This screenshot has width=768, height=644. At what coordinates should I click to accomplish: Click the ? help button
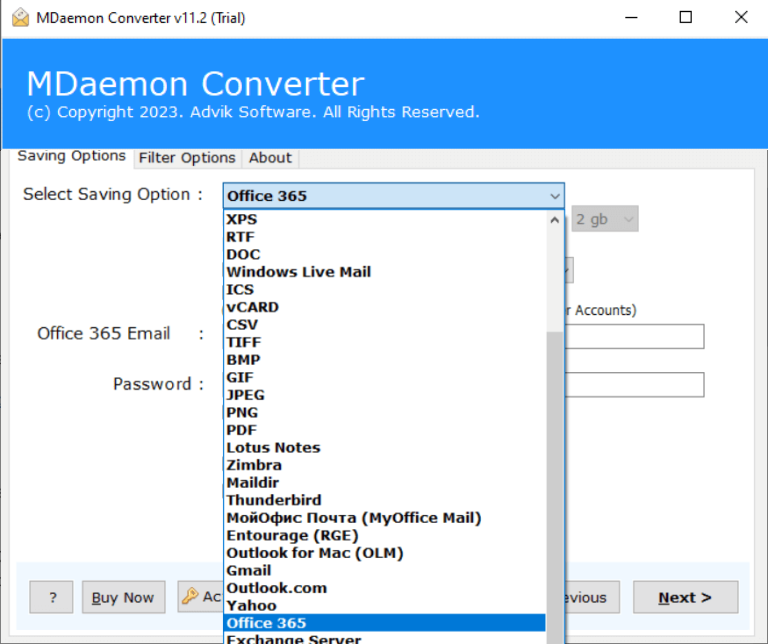point(51,597)
